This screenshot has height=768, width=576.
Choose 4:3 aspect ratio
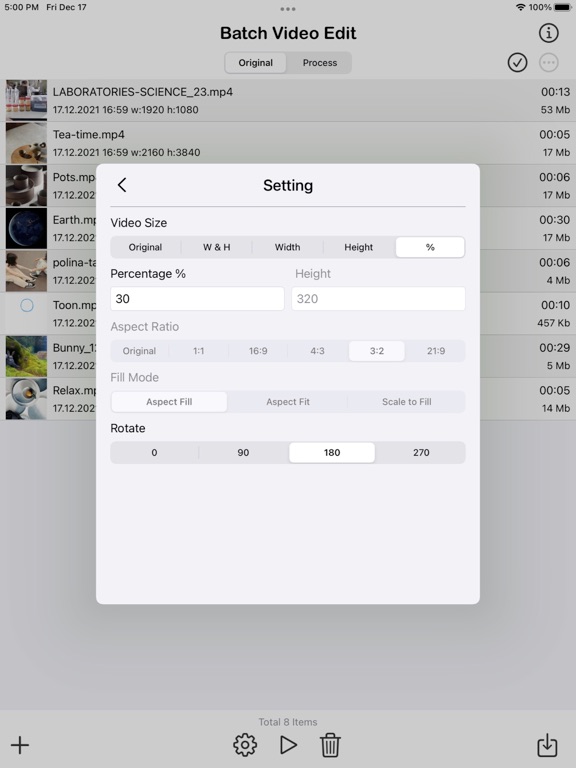(317, 351)
